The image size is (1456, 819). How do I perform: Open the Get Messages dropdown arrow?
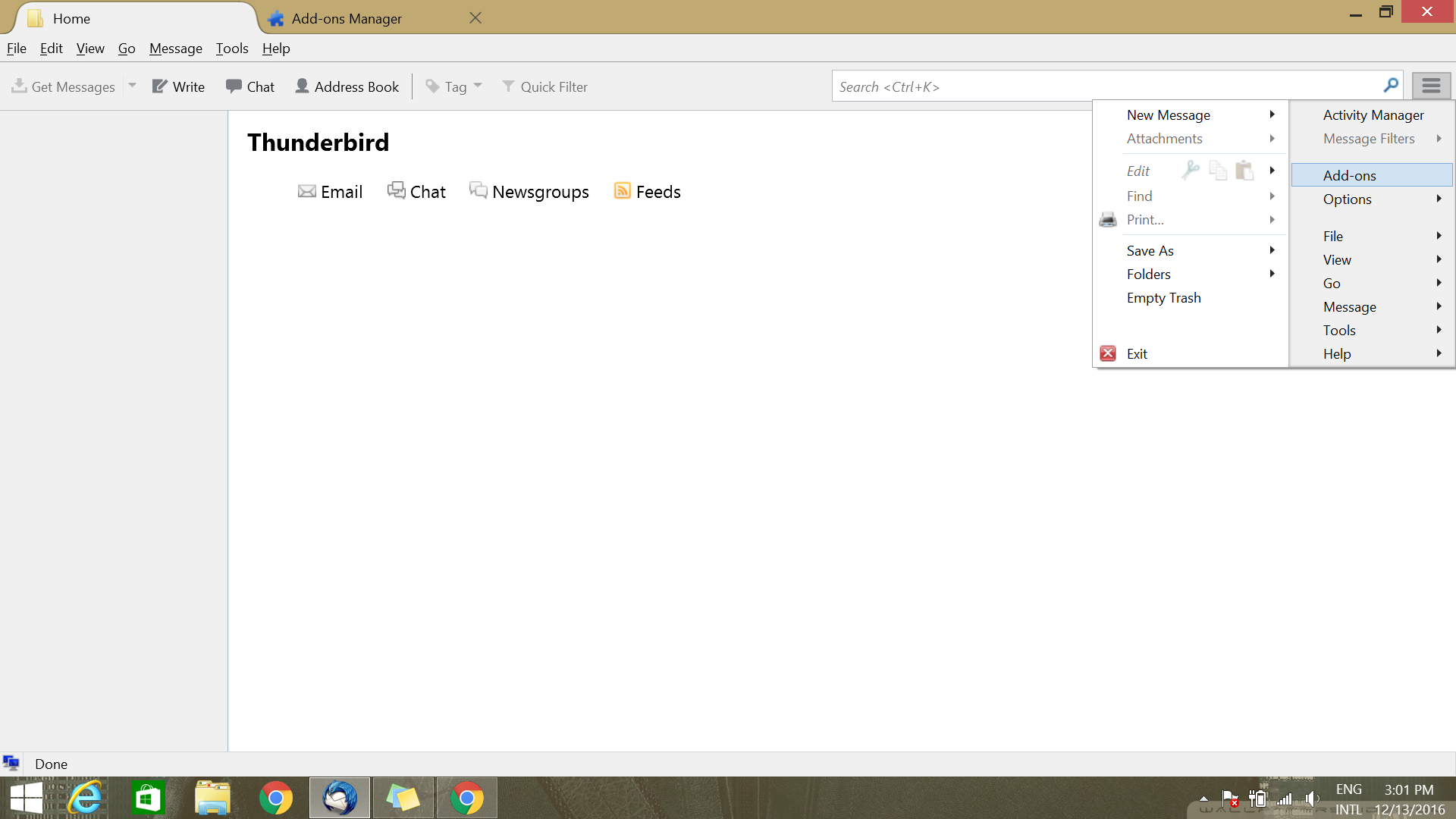132,86
